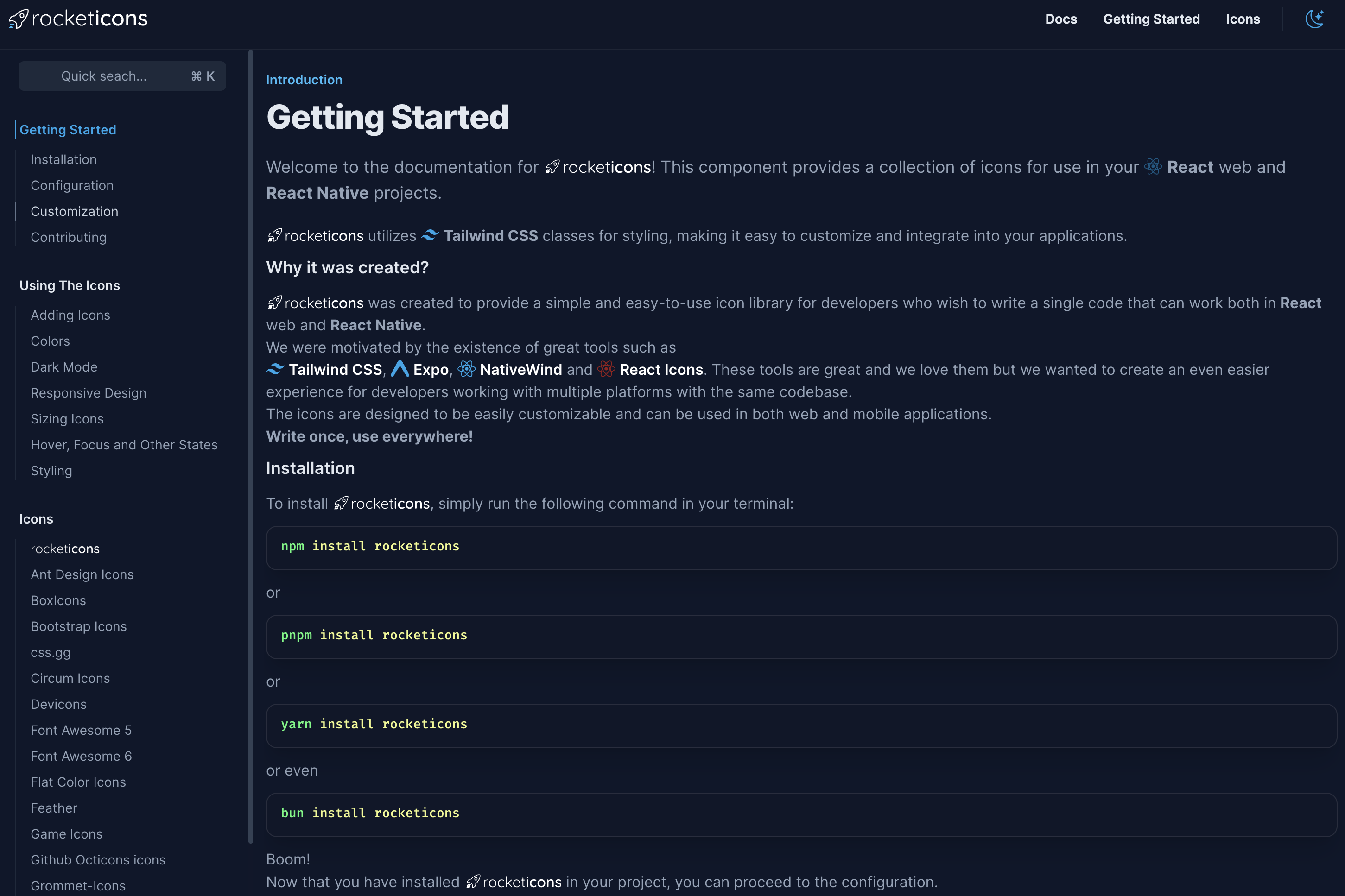
Task: Open Styling page in sidebar
Action: [x=51, y=471]
